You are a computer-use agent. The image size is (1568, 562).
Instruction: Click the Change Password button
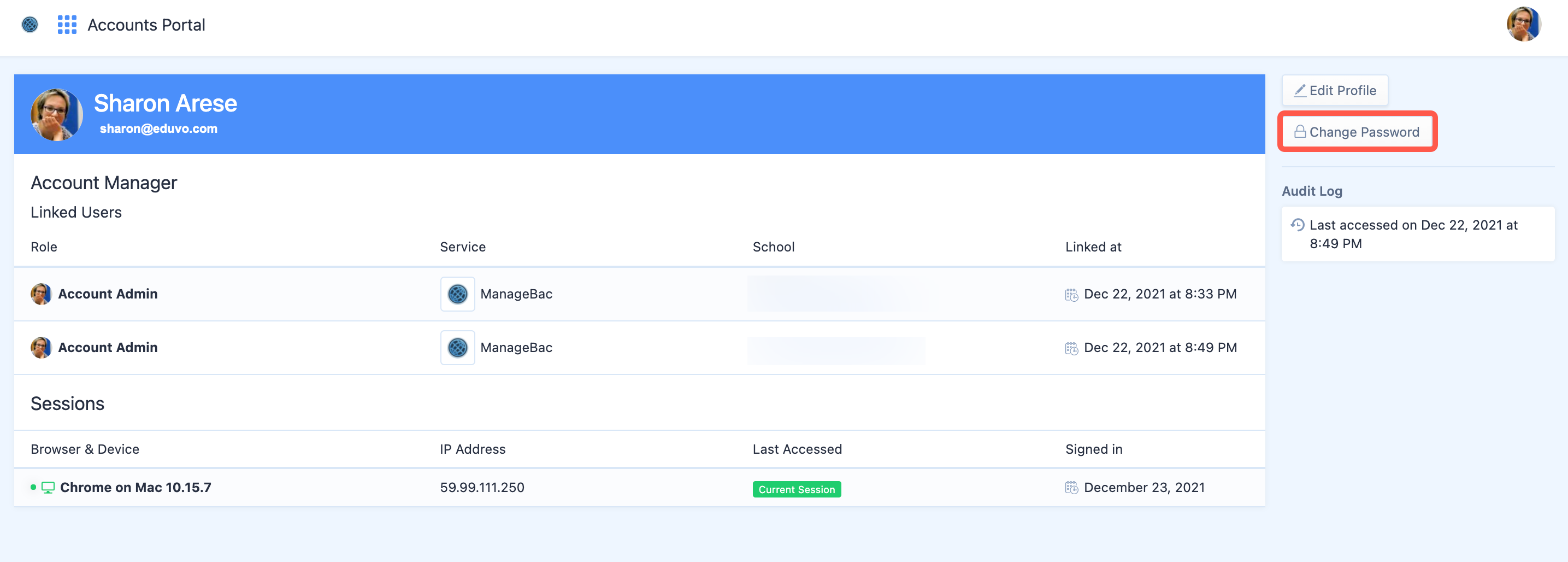click(x=1357, y=132)
